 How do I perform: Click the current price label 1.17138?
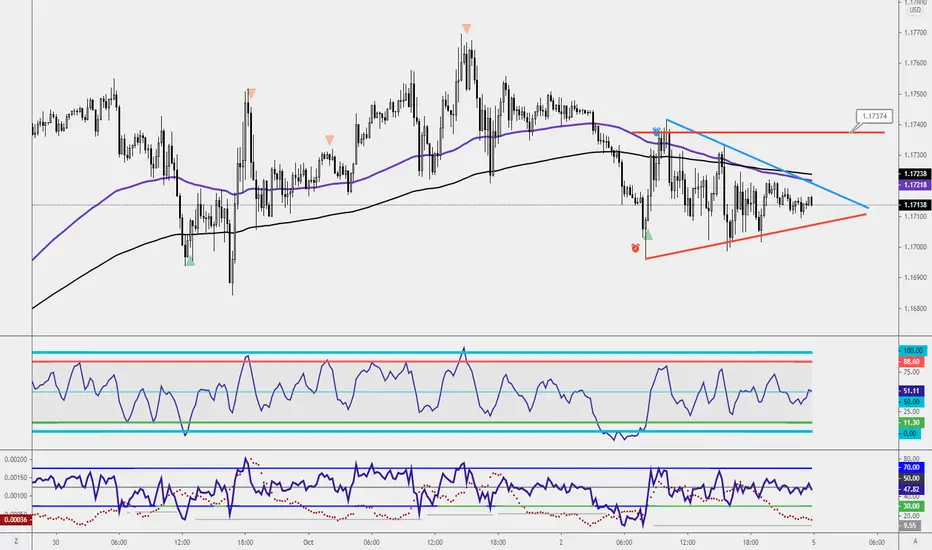(915, 205)
